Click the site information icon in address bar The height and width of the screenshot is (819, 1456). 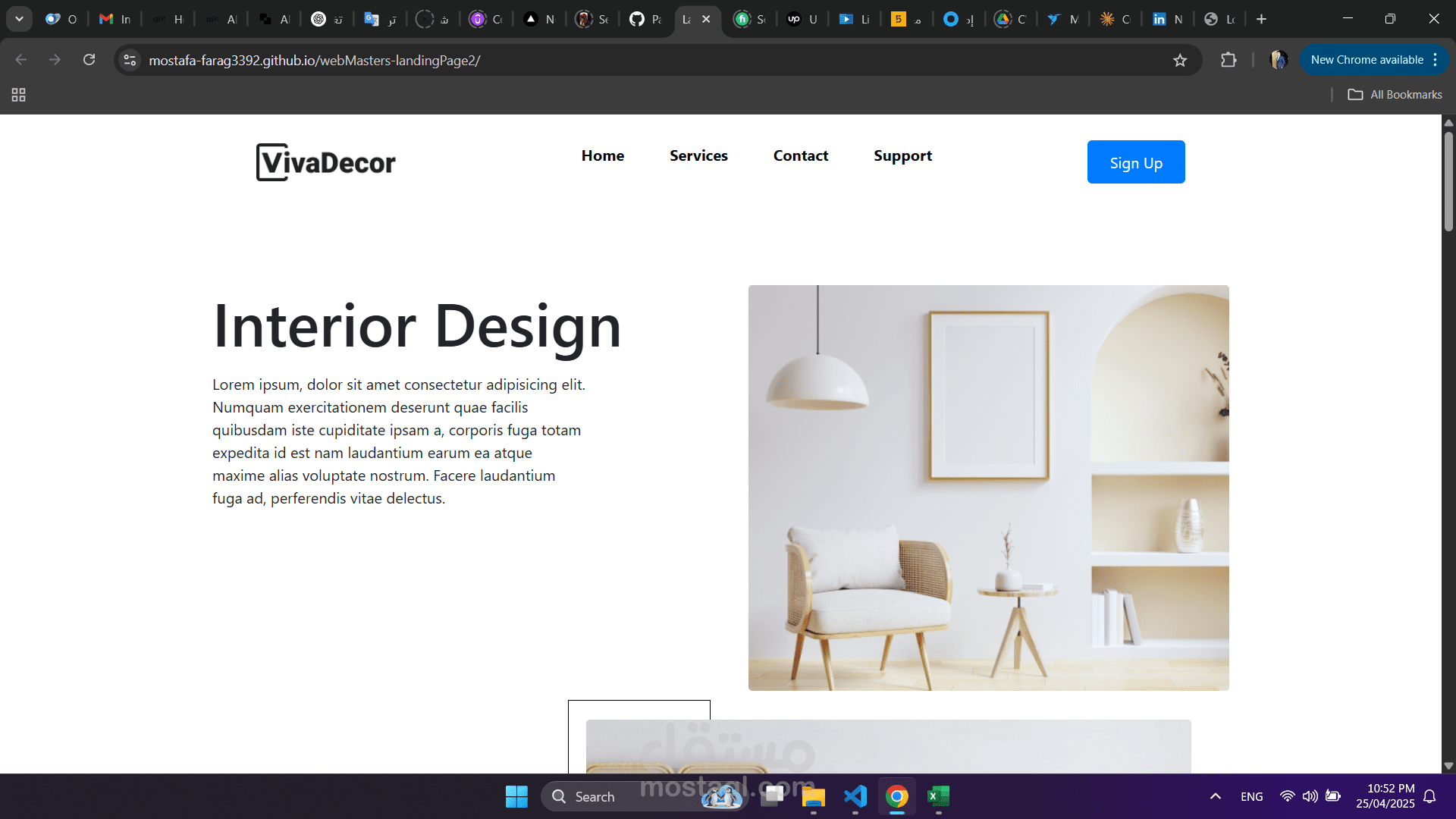click(129, 60)
